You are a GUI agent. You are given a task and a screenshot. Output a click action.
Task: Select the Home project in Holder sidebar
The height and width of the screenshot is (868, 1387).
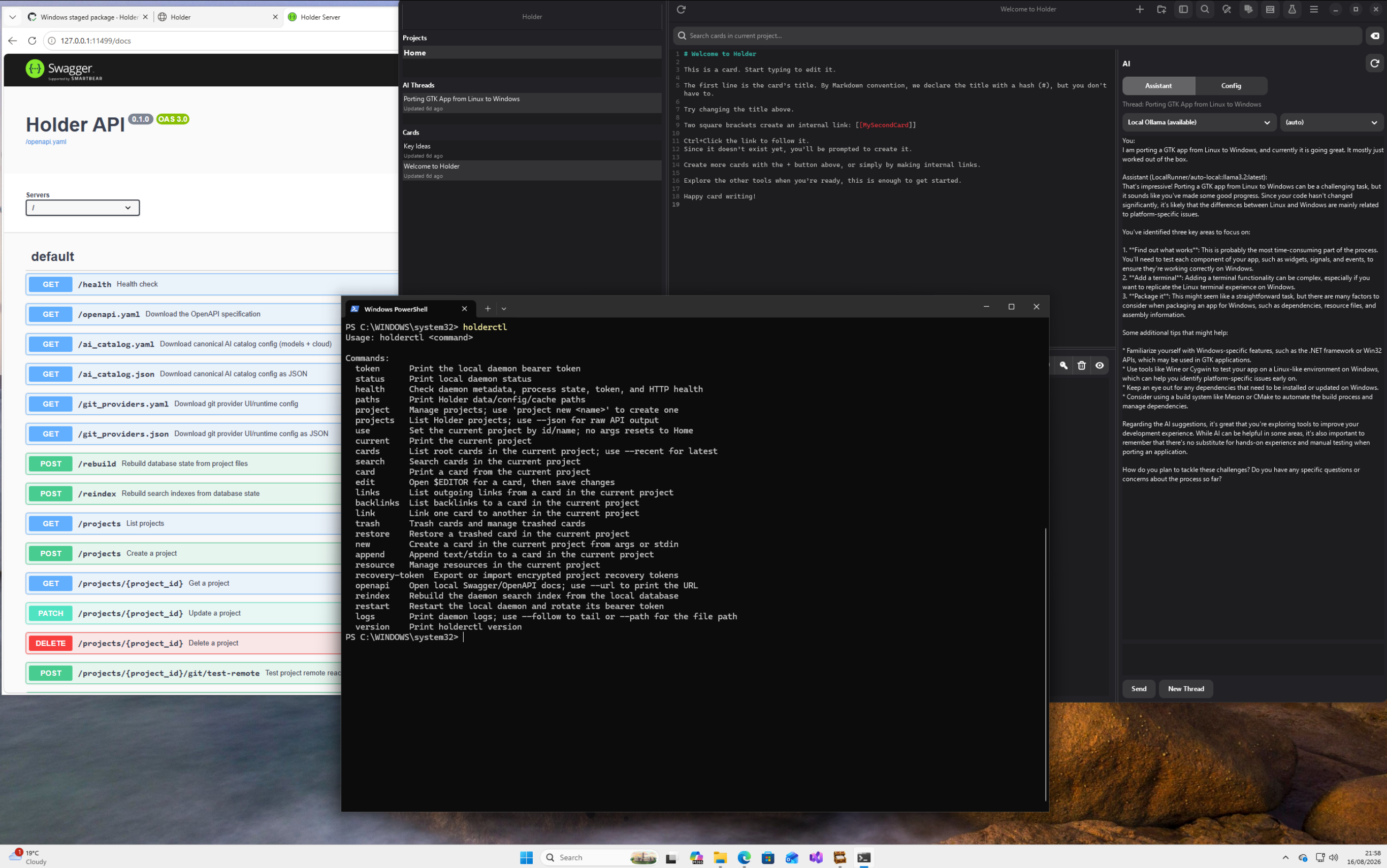[x=532, y=53]
